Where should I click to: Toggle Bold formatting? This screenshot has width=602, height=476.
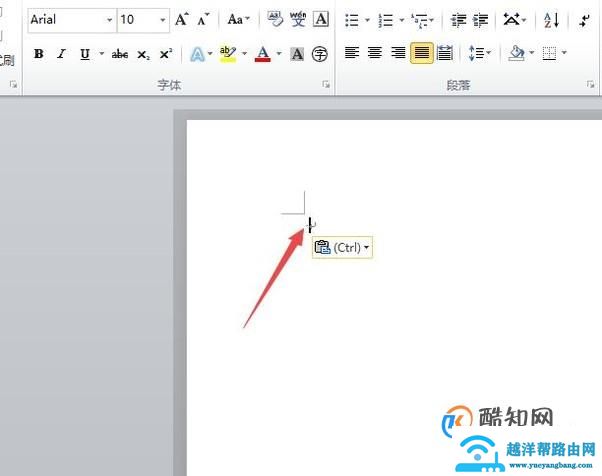(x=38, y=54)
